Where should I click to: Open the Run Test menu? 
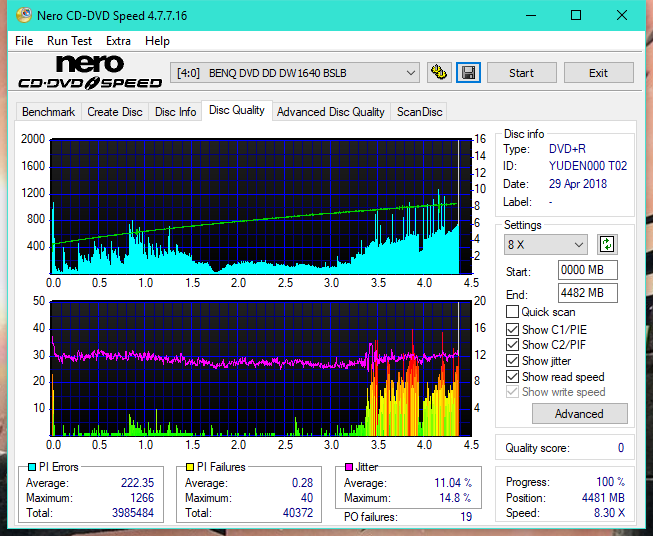tap(69, 41)
